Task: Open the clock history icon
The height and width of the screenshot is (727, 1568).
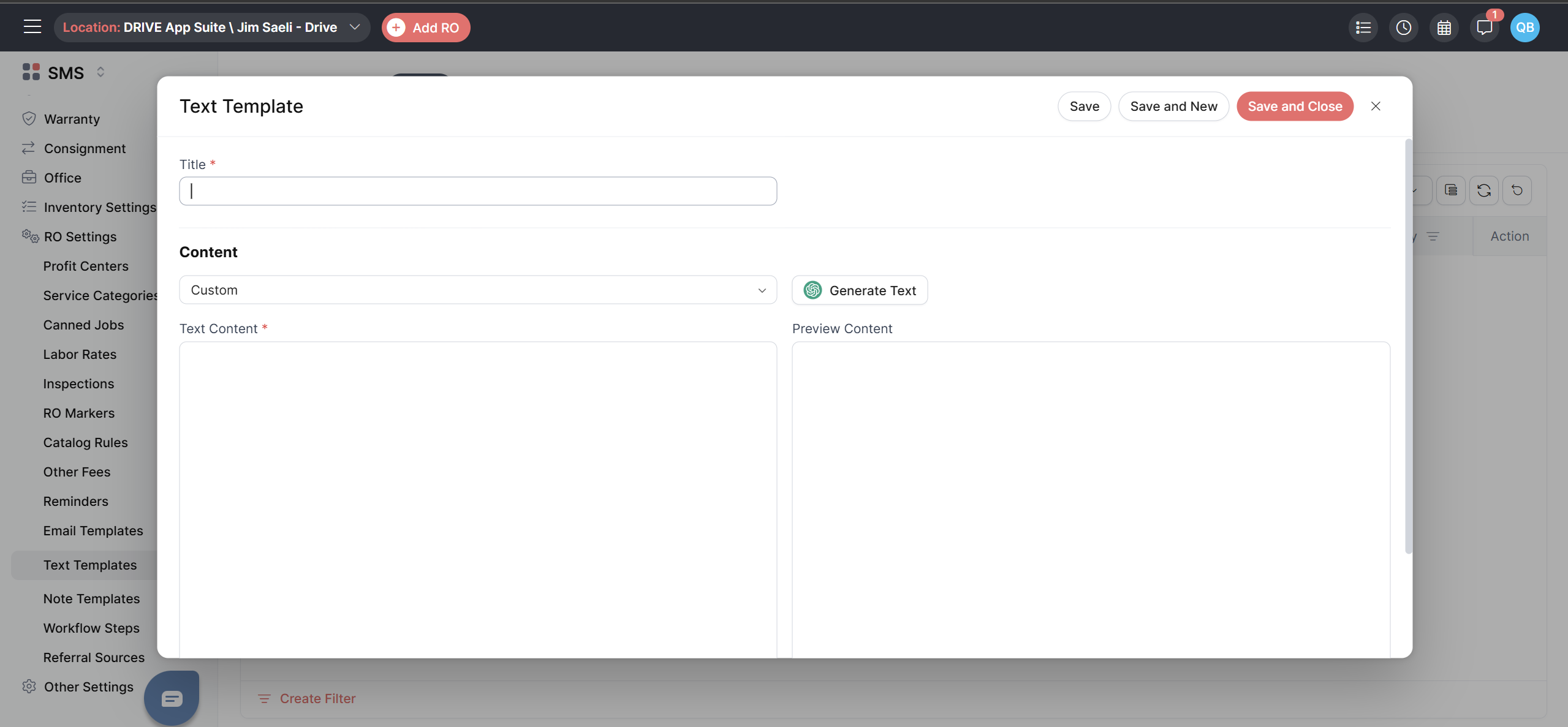Action: coord(1403,28)
